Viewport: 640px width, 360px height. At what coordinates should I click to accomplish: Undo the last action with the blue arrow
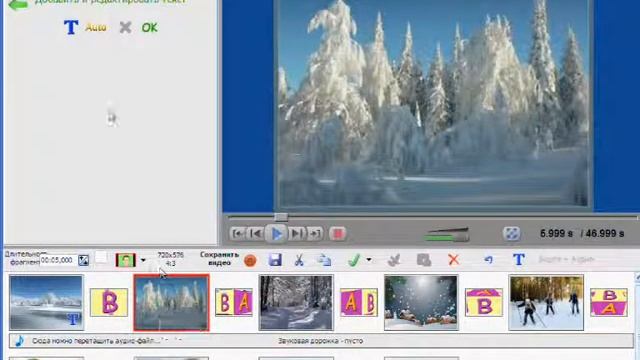pyautogui.click(x=489, y=260)
